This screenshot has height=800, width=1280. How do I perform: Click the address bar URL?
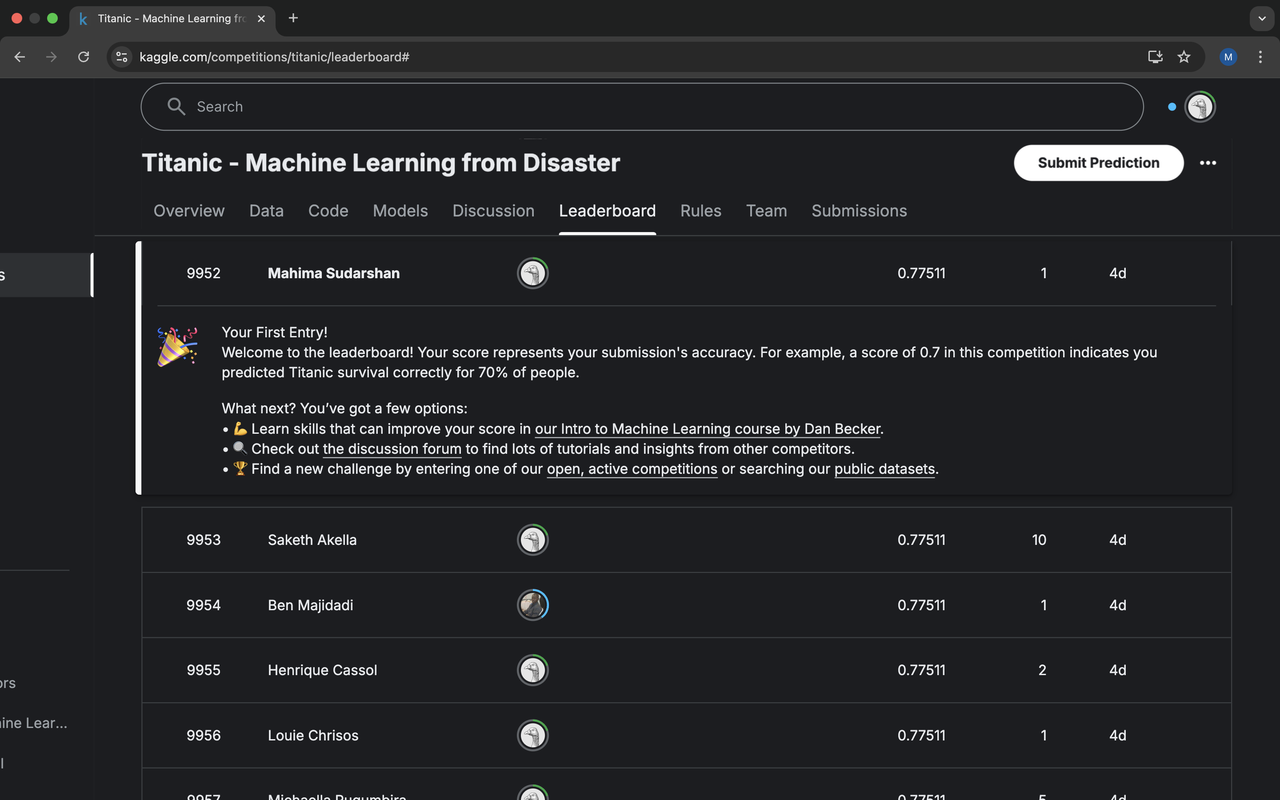[x=274, y=57]
